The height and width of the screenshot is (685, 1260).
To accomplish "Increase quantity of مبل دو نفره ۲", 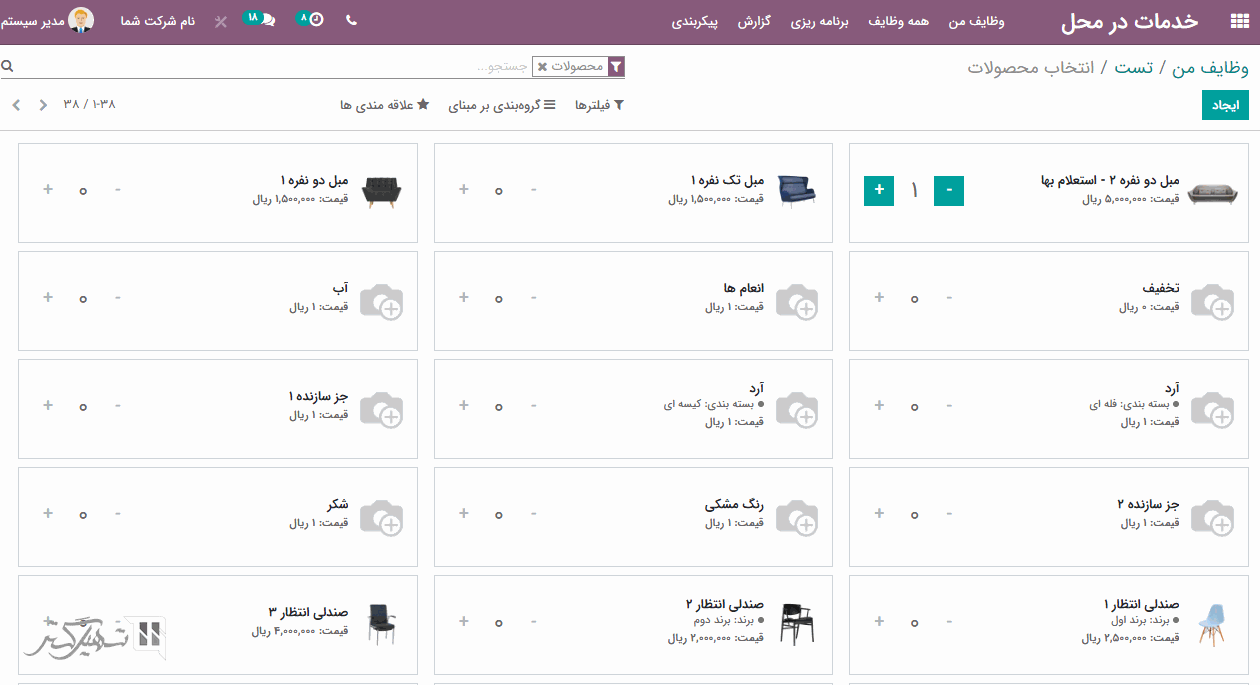I will coord(879,190).
